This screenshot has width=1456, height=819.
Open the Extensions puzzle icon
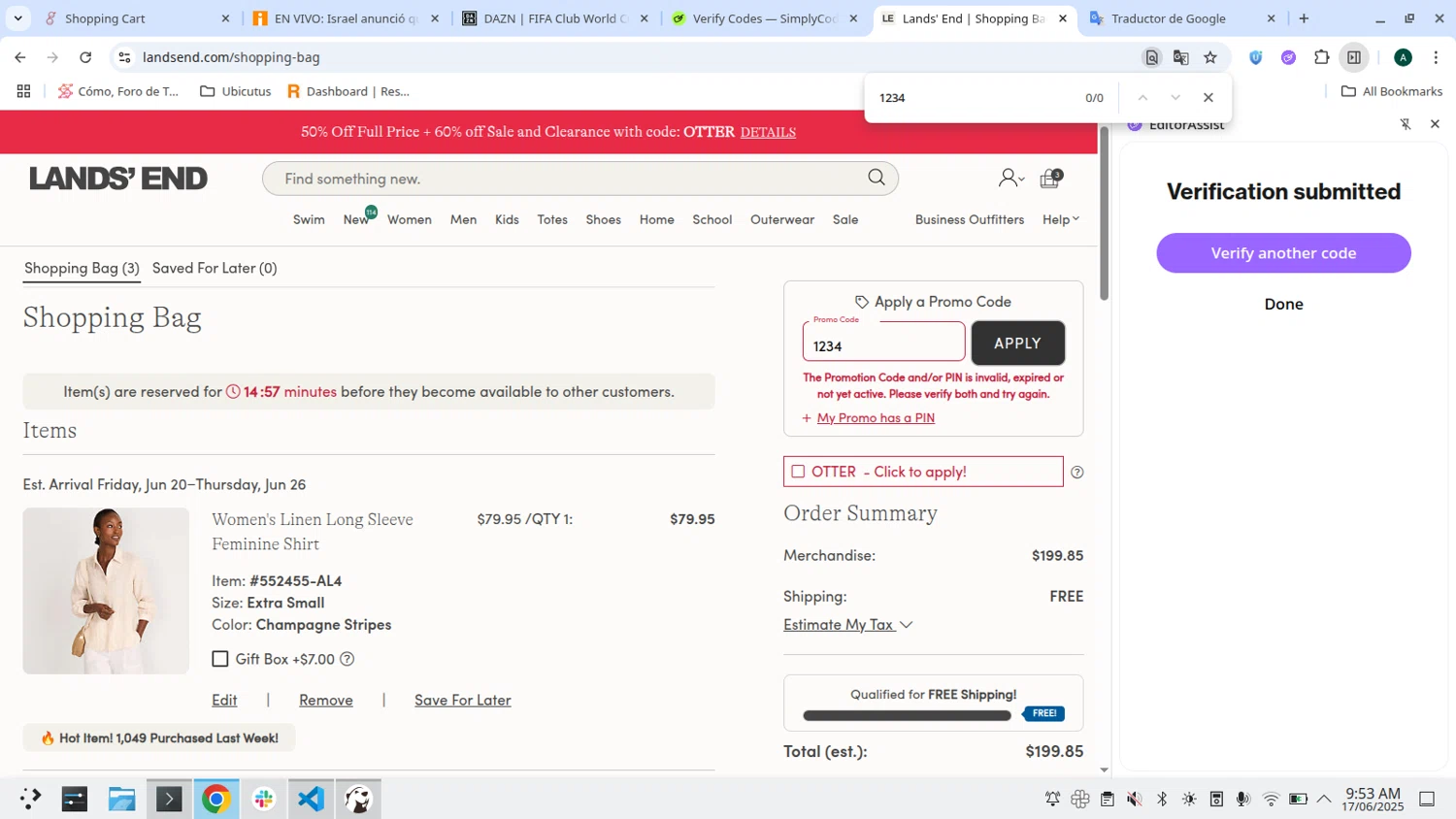1321,57
